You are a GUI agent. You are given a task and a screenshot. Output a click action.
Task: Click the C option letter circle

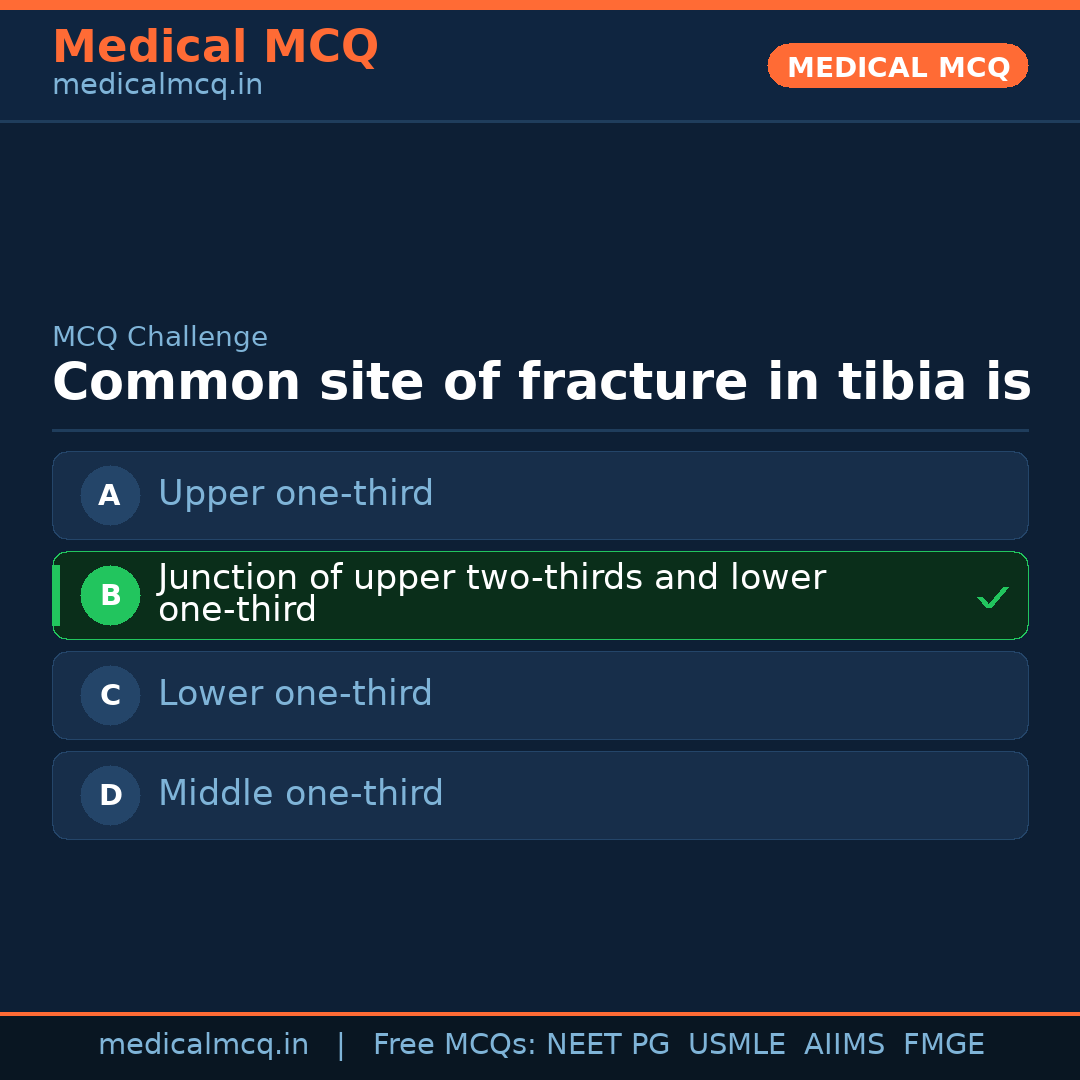pos(110,695)
